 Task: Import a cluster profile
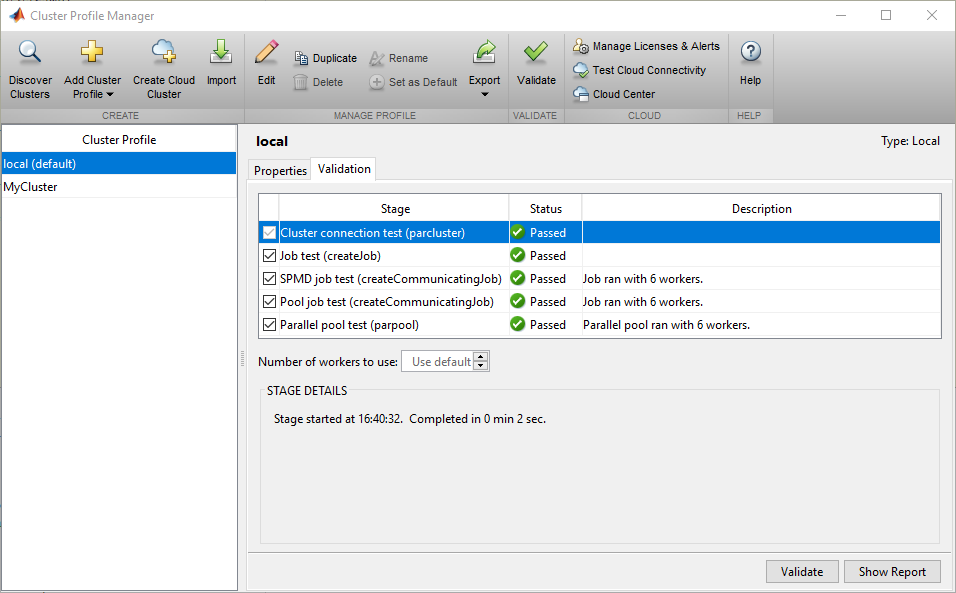tap(221, 60)
